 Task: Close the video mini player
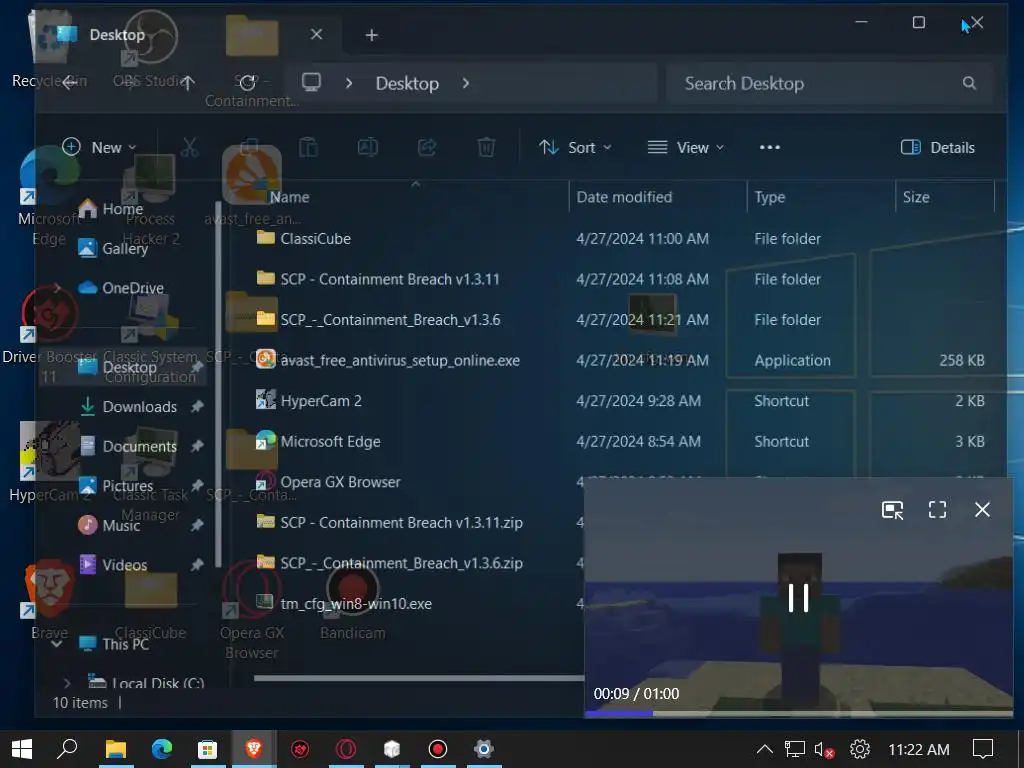click(982, 509)
